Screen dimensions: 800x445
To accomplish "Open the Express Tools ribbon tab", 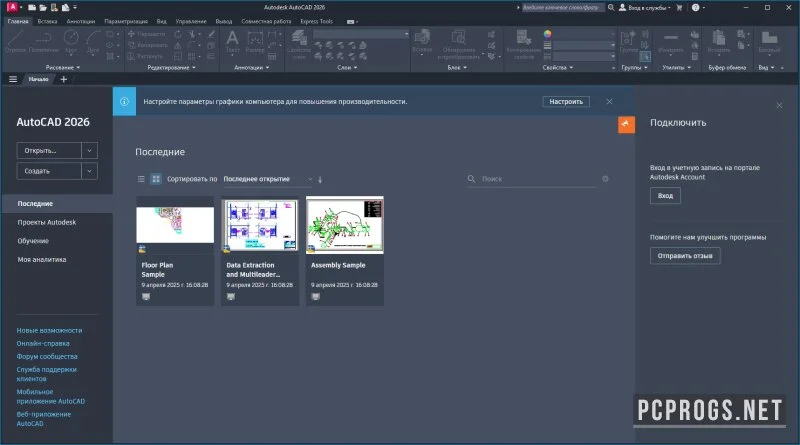I will coord(316,21).
